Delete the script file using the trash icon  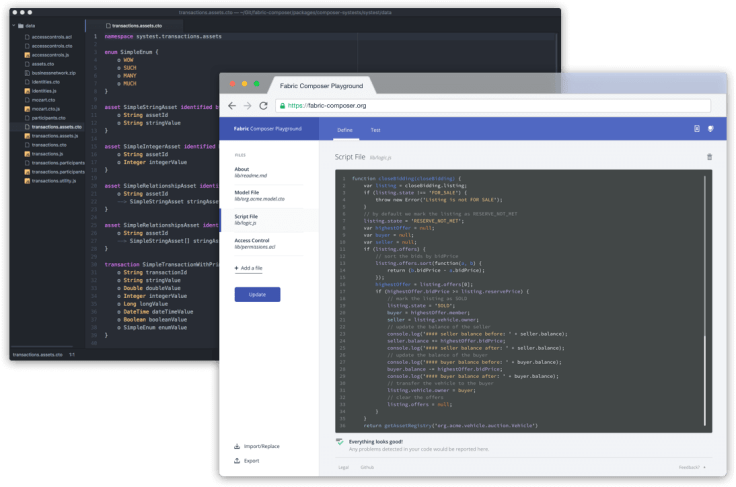click(x=710, y=157)
